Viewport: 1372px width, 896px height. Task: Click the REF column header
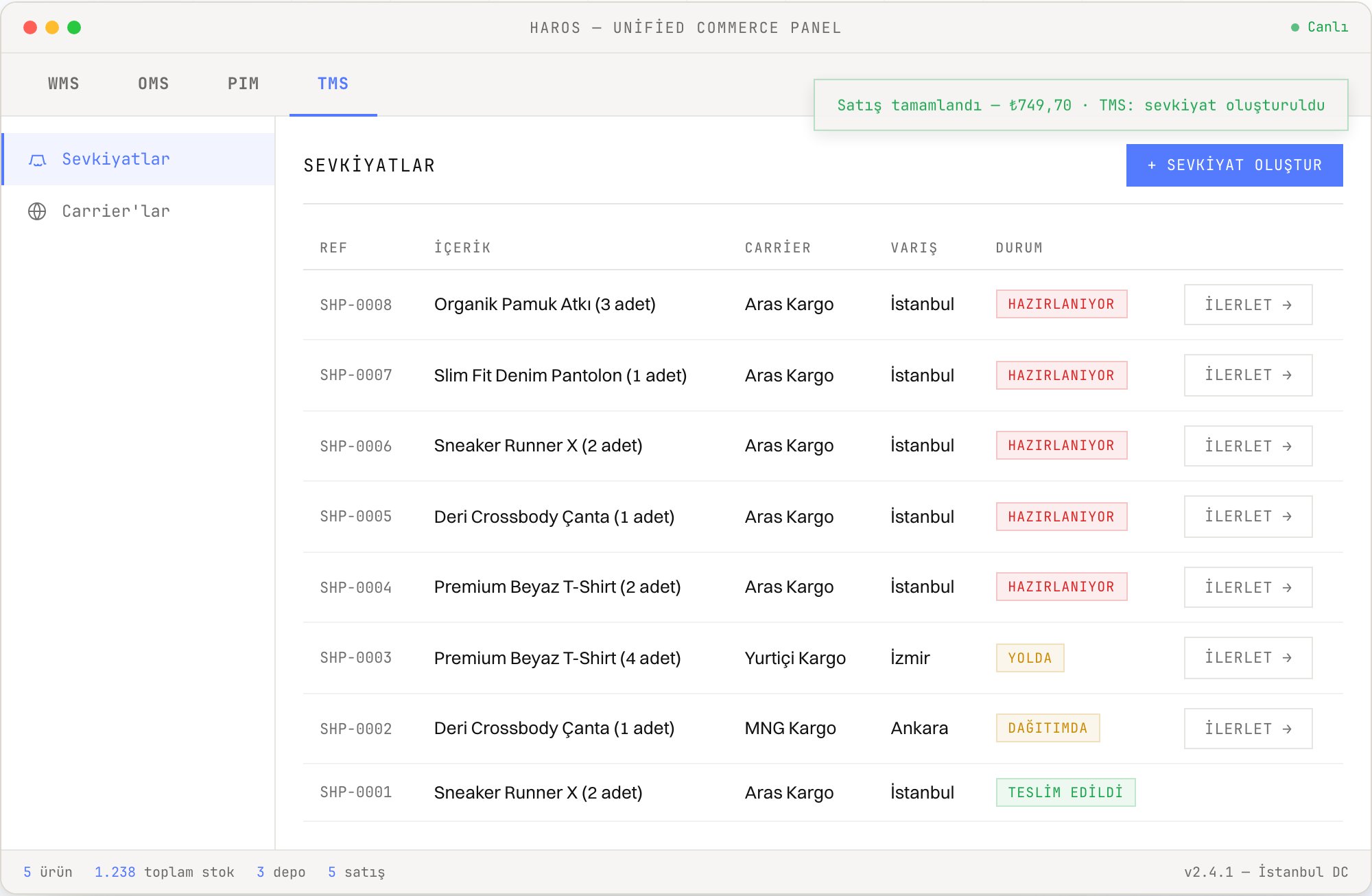click(333, 248)
